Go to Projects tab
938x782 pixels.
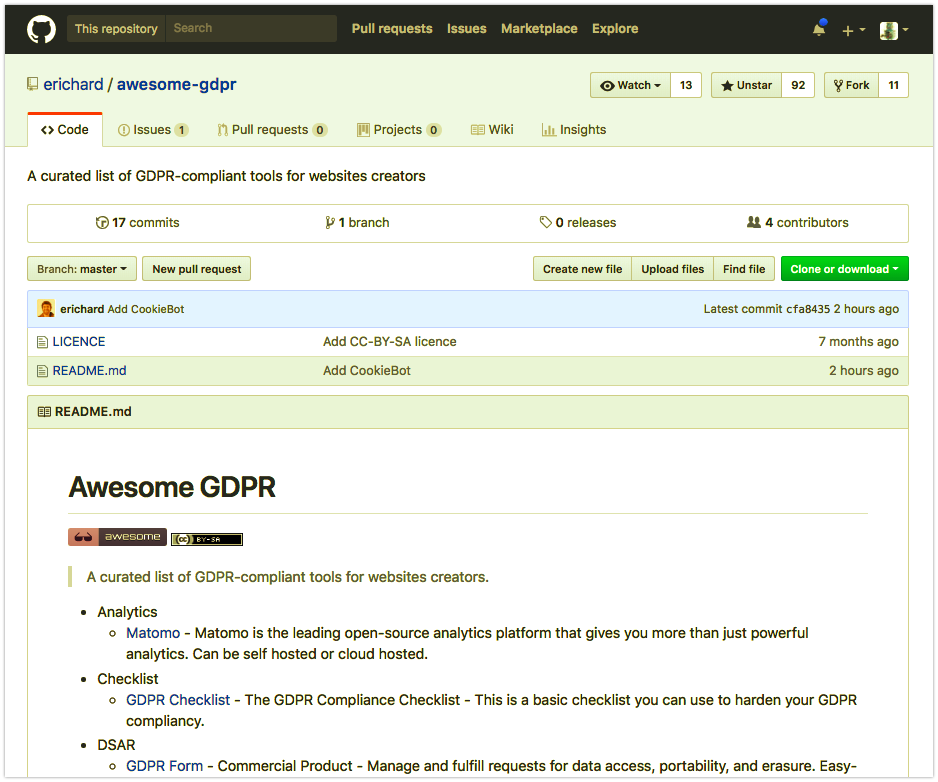[399, 130]
